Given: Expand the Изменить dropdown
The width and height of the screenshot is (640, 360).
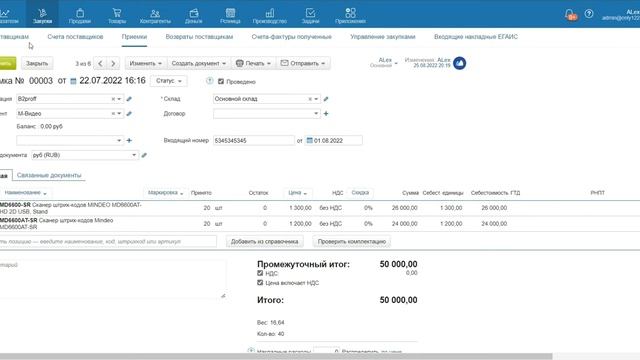Looking at the screenshot, I should [x=145, y=63].
